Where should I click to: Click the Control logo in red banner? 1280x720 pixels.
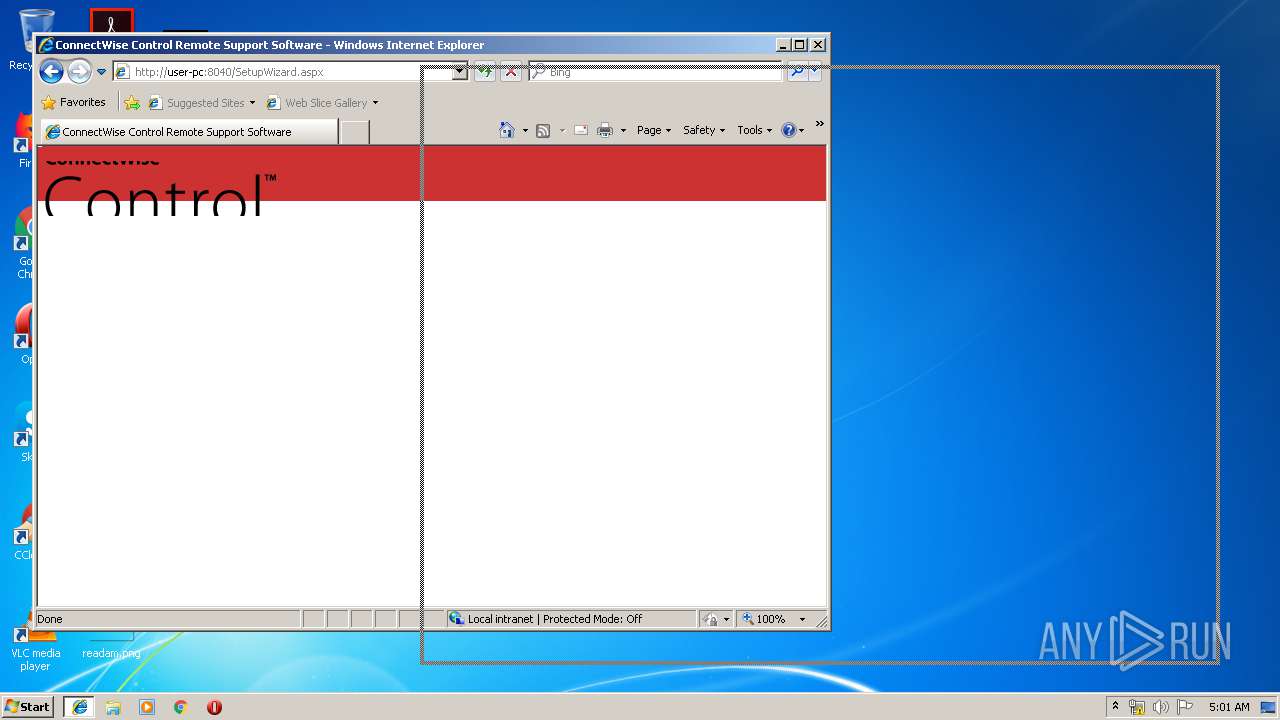click(160, 186)
